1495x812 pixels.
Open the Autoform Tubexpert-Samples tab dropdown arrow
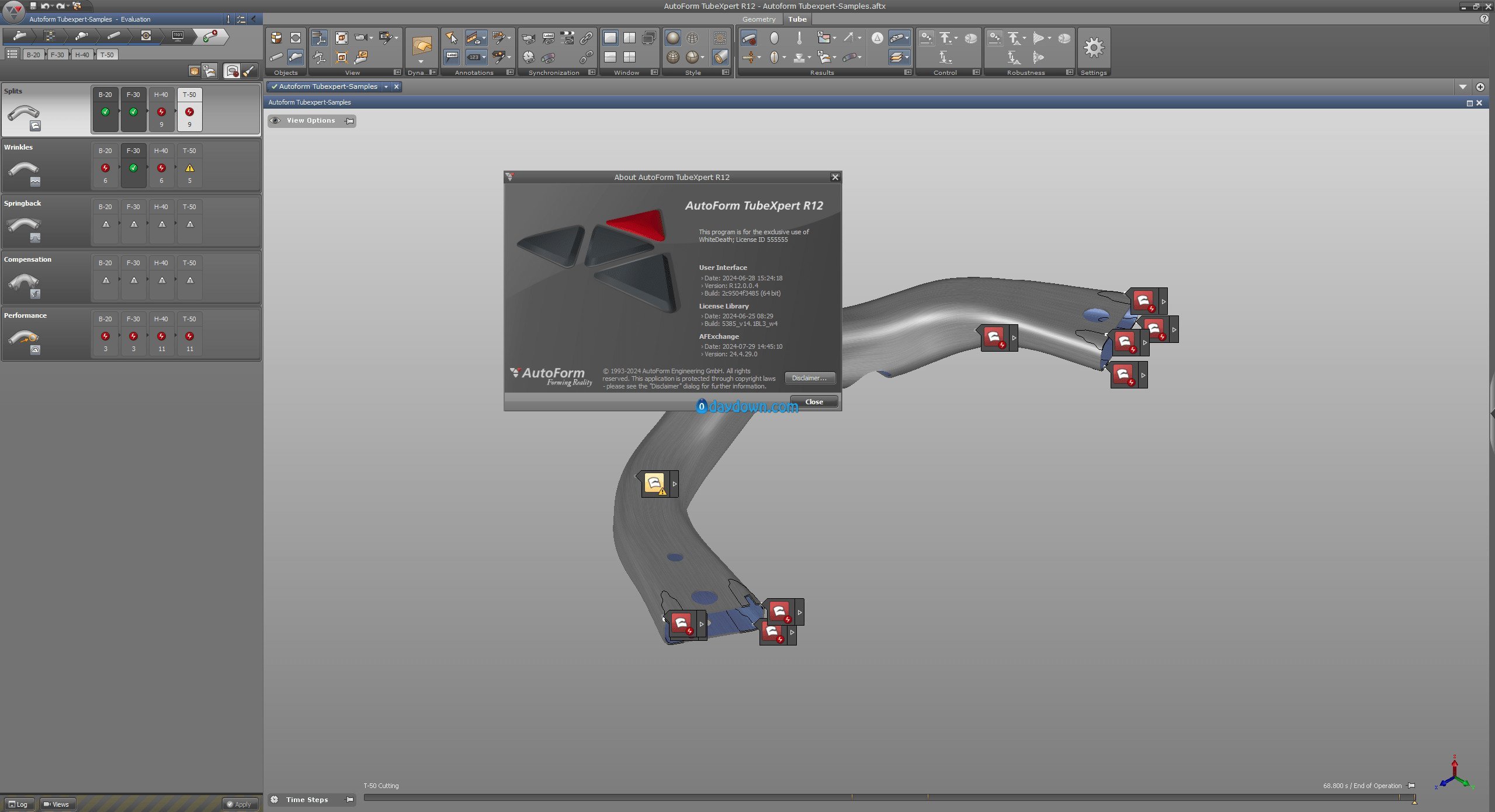[386, 86]
